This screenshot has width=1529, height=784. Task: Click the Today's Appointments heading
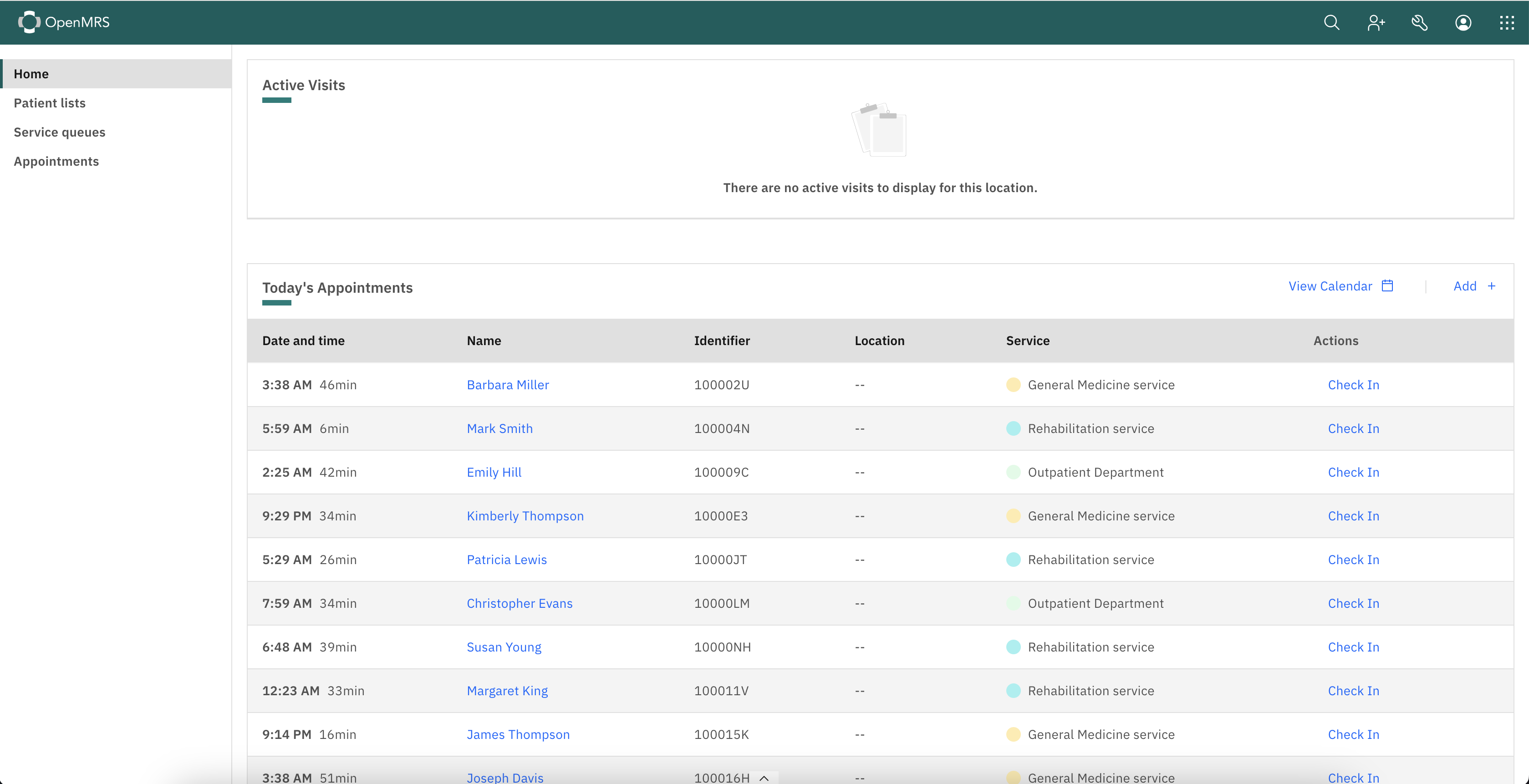point(337,287)
